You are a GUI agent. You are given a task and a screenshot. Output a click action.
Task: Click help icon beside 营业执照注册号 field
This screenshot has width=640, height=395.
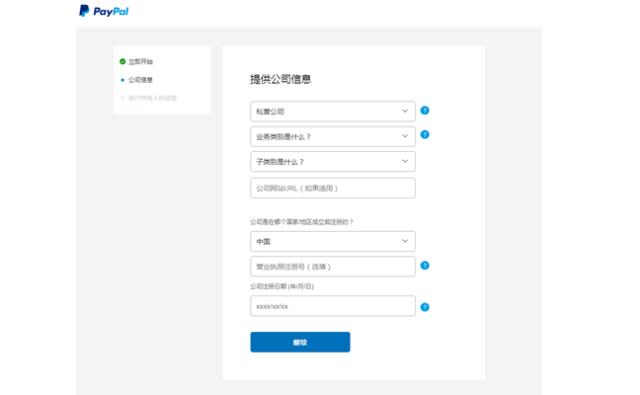pyautogui.click(x=424, y=265)
